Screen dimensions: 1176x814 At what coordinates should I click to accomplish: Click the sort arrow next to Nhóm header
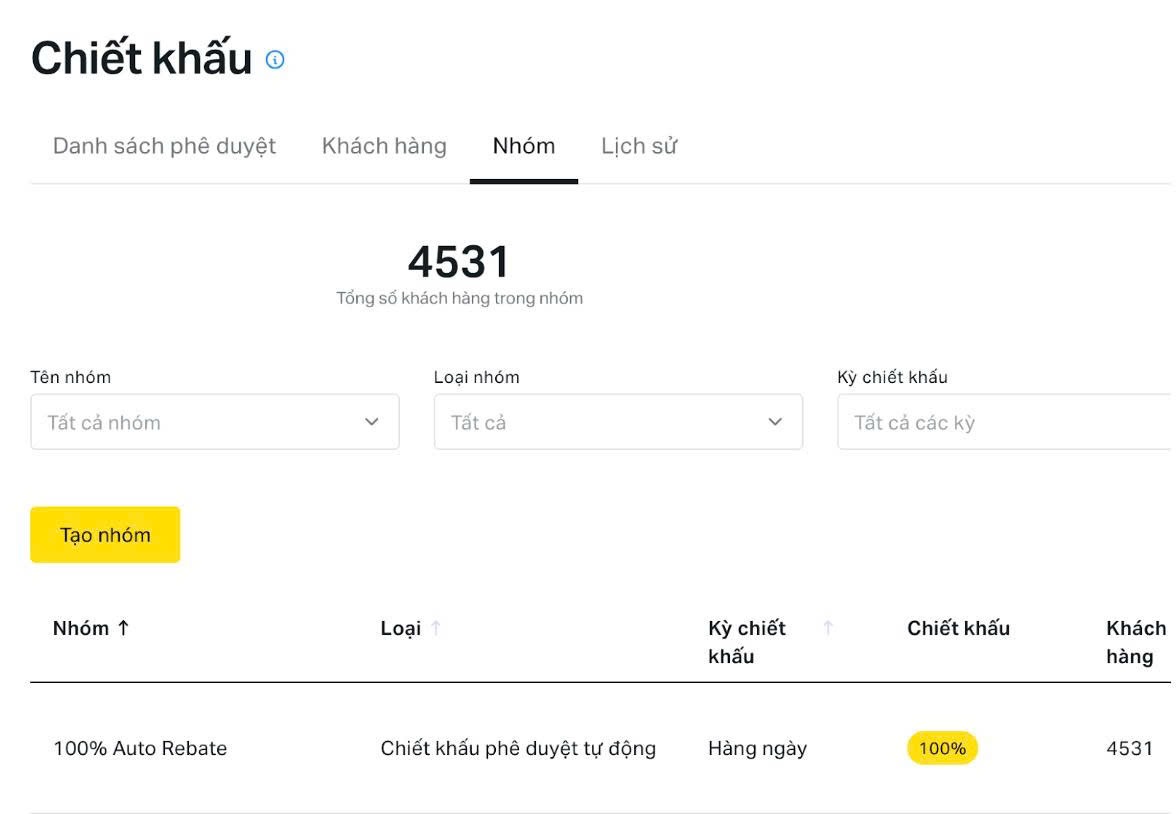tap(124, 628)
